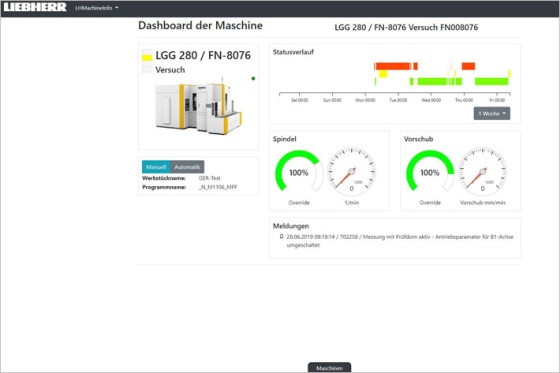Click the LGG 280 machine image
This screenshot has width=560, height=373.
pyautogui.click(x=198, y=105)
